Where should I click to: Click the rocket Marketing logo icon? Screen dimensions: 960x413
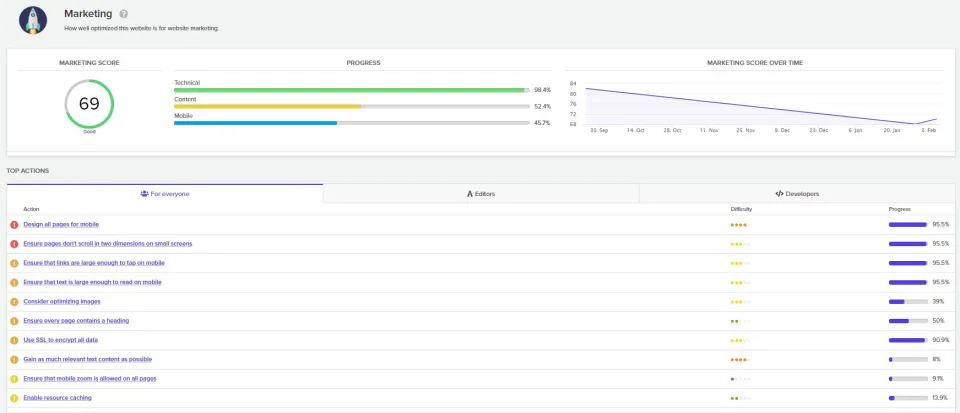(33, 20)
